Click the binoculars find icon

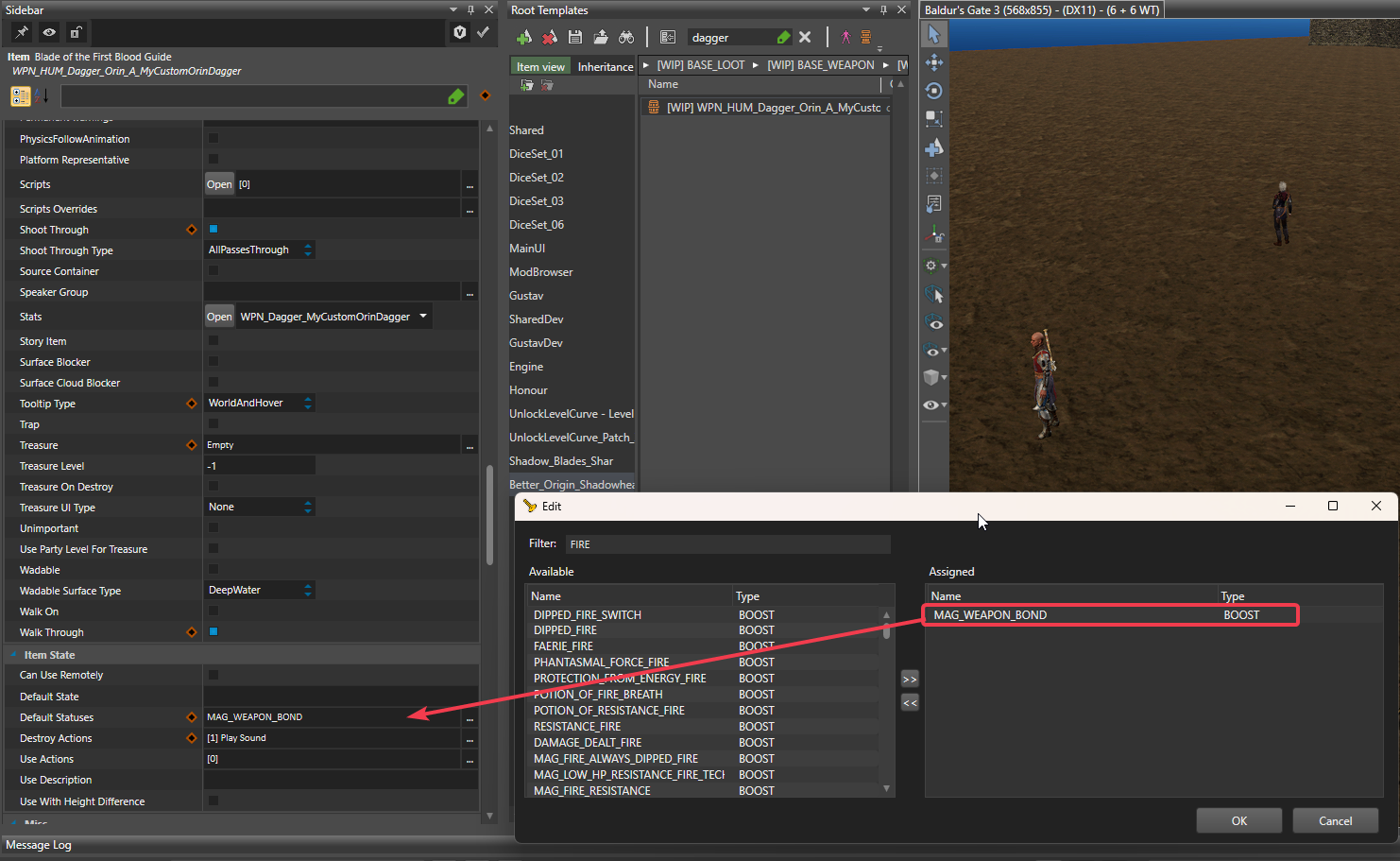[626, 38]
